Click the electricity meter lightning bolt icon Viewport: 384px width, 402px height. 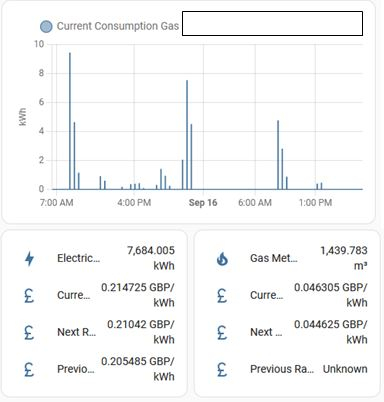pos(30,258)
